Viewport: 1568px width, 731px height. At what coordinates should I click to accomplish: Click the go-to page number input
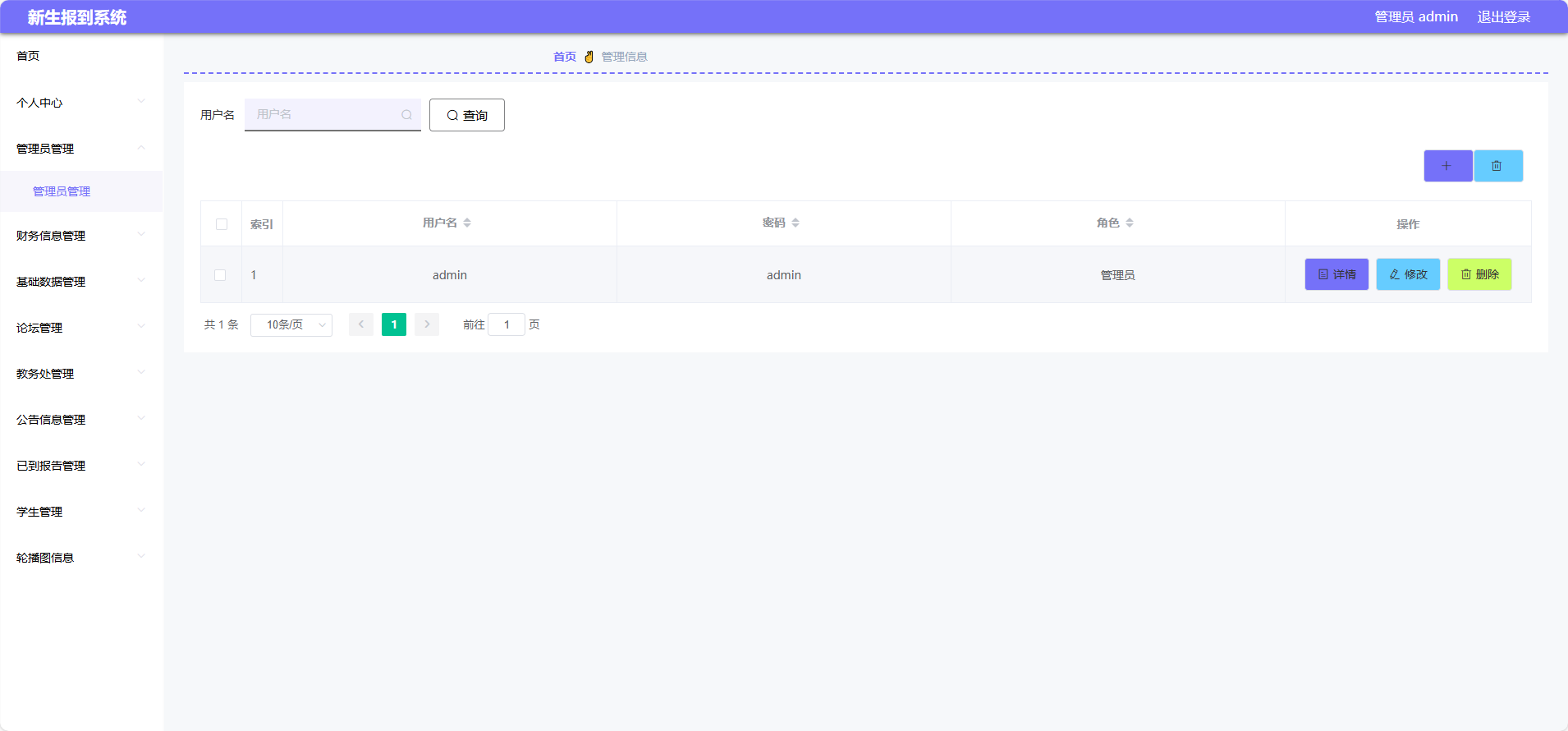[x=507, y=324]
